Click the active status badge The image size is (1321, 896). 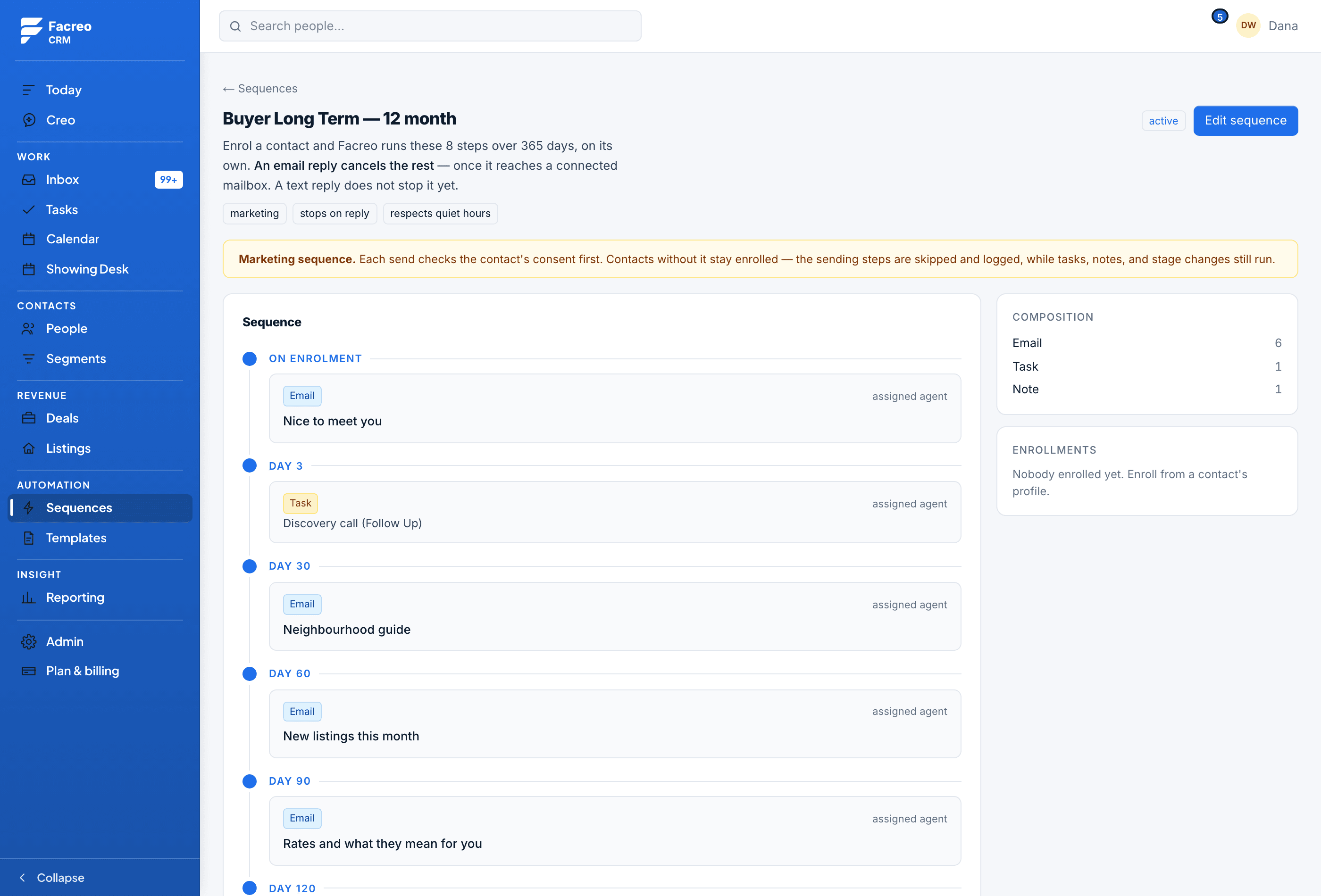1163,121
